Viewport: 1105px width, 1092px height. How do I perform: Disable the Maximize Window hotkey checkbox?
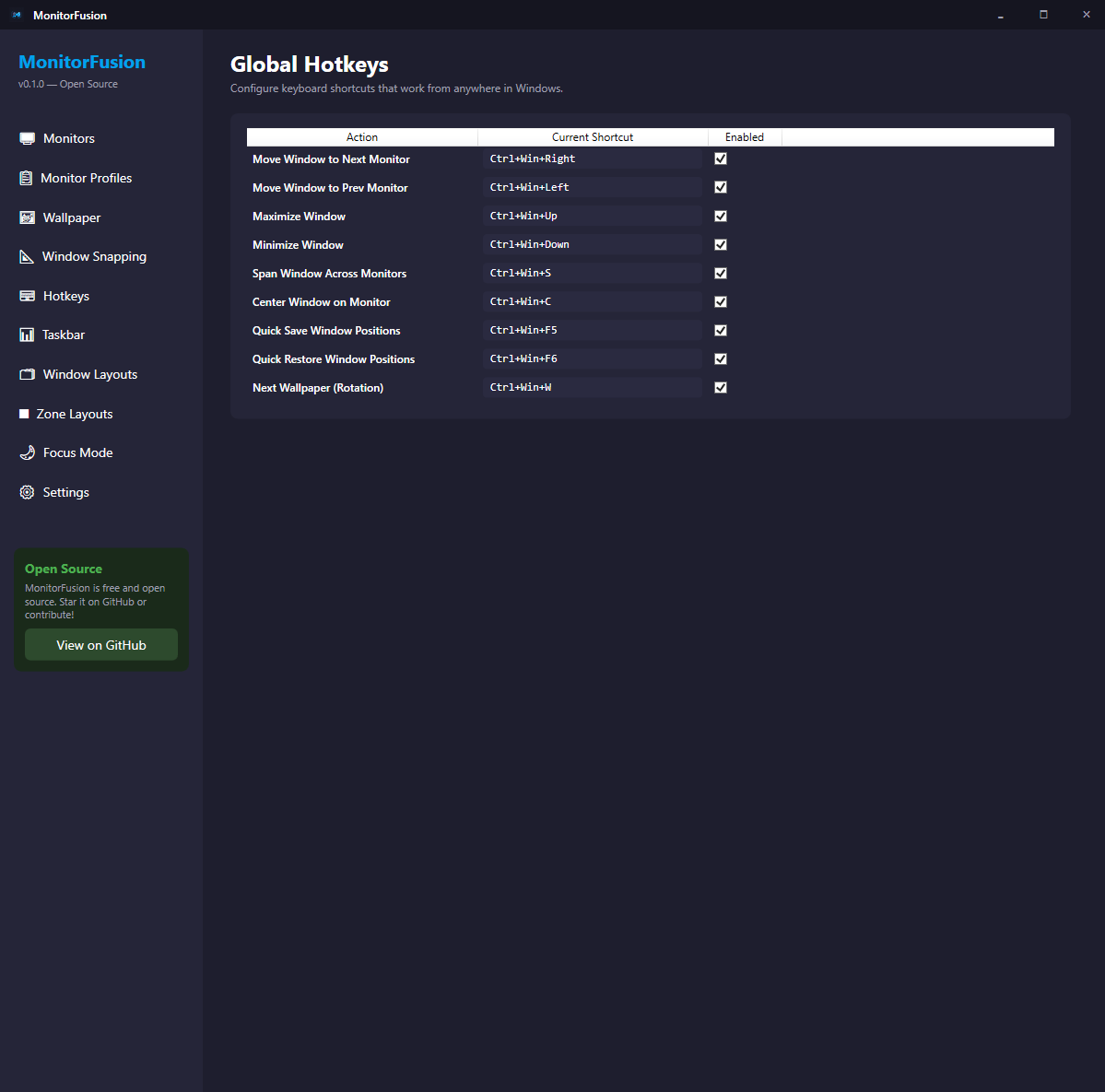(720, 216)
